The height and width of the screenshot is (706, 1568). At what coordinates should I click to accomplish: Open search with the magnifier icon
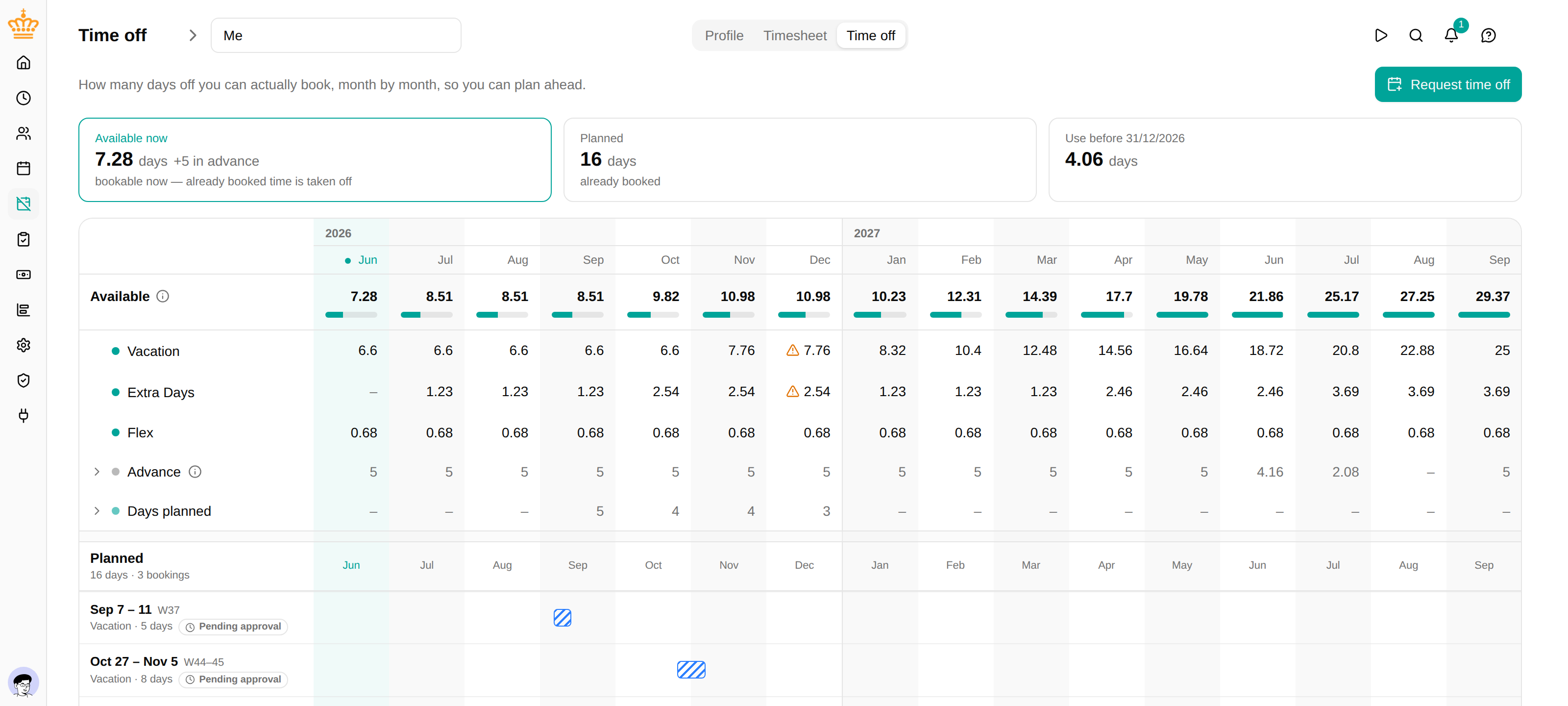(x=1417, y=35)
